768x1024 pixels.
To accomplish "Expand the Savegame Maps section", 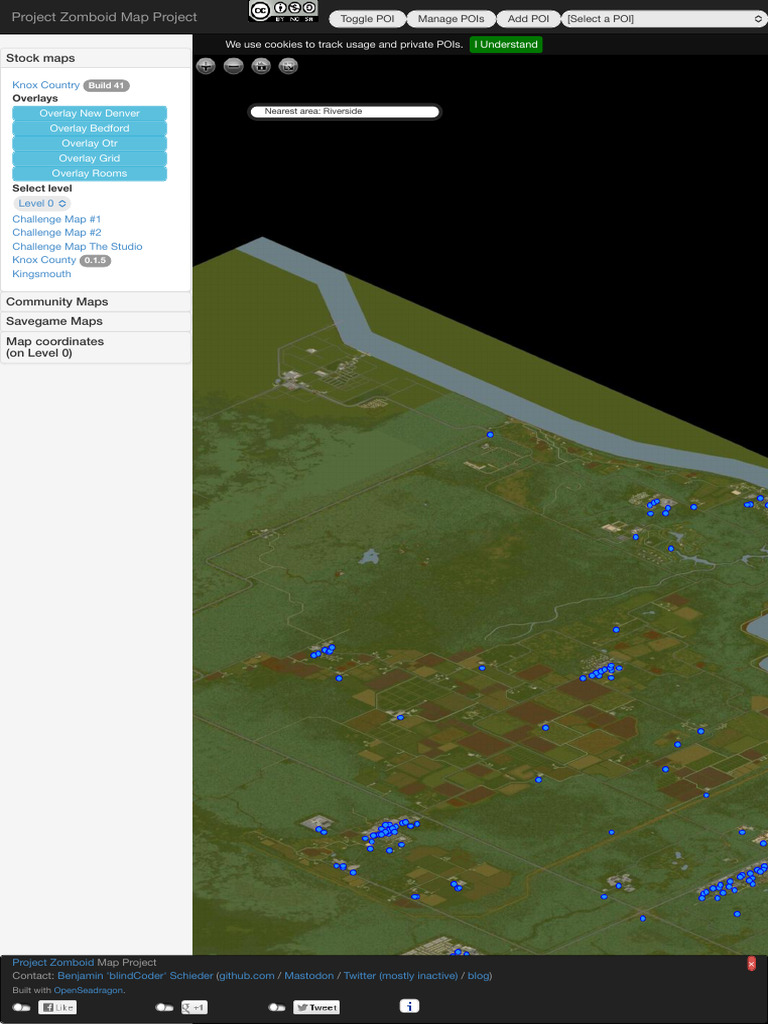I will (x=54, y=321).
